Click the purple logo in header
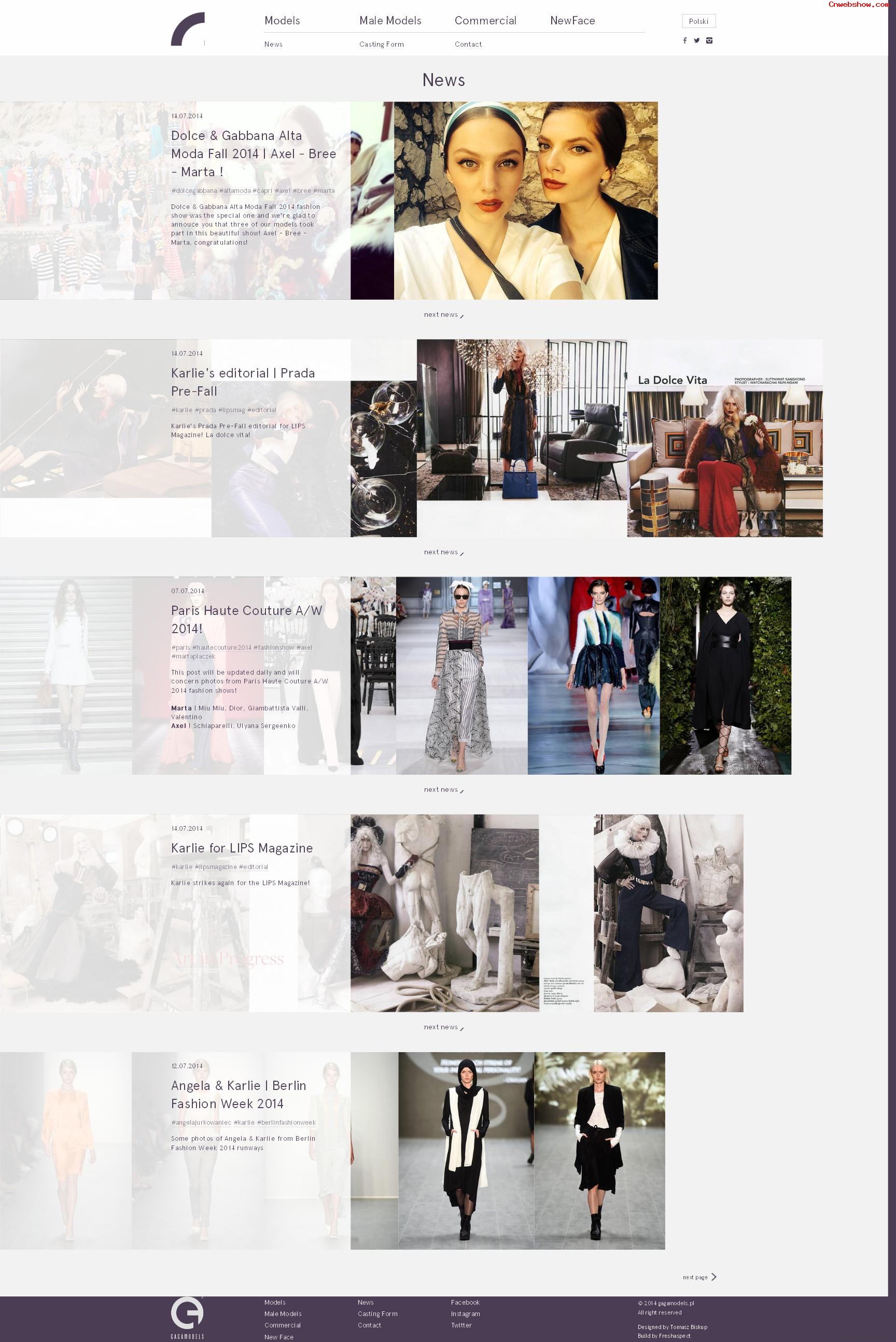This screenshot has height=1342, width=896. click(x=188, y=29)
